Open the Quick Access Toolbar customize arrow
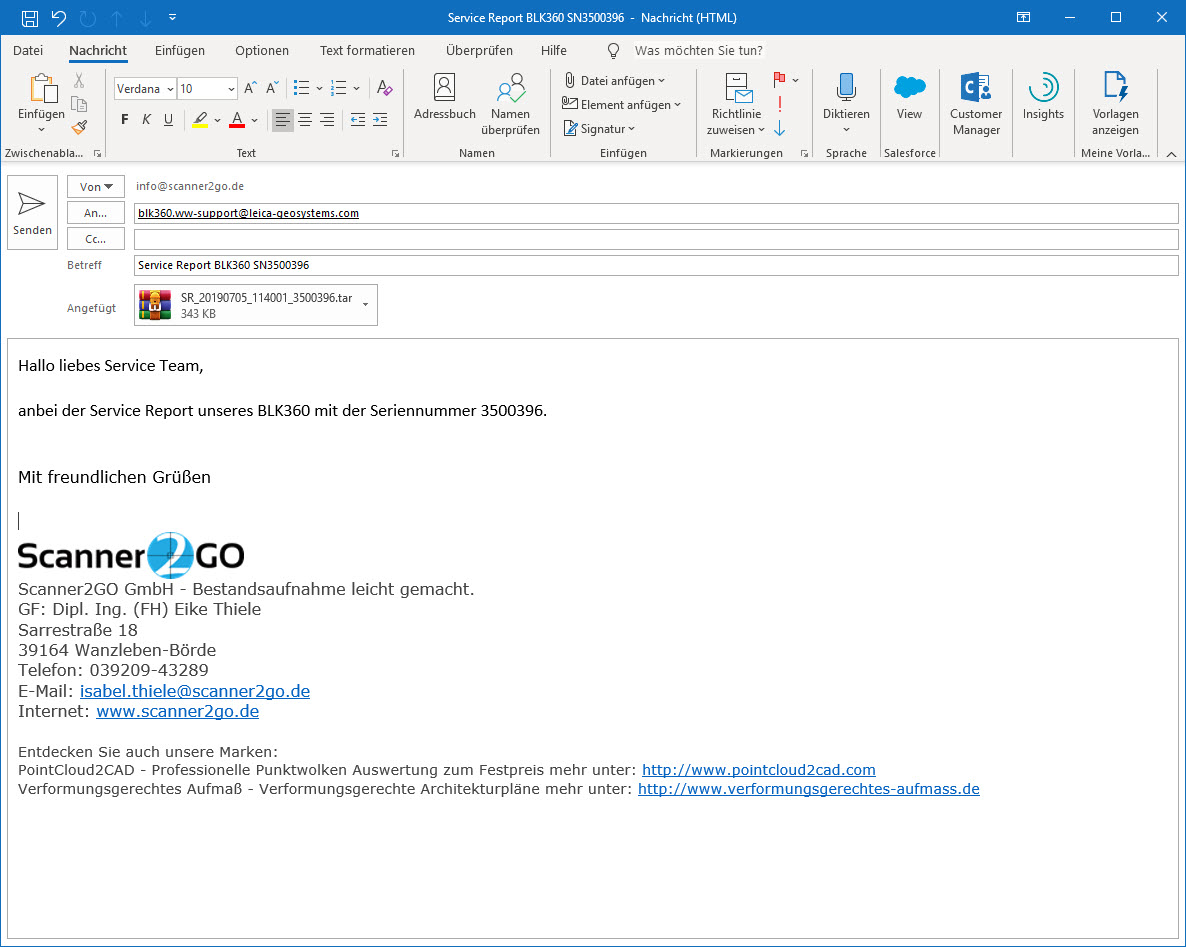This screenshot has height=947, width=1186. pos(172,17)
